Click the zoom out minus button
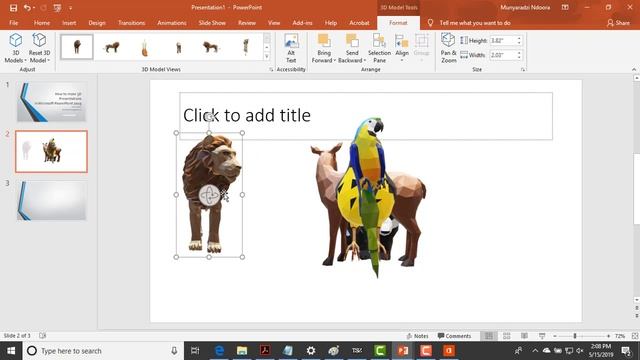 tap(555, 336)
